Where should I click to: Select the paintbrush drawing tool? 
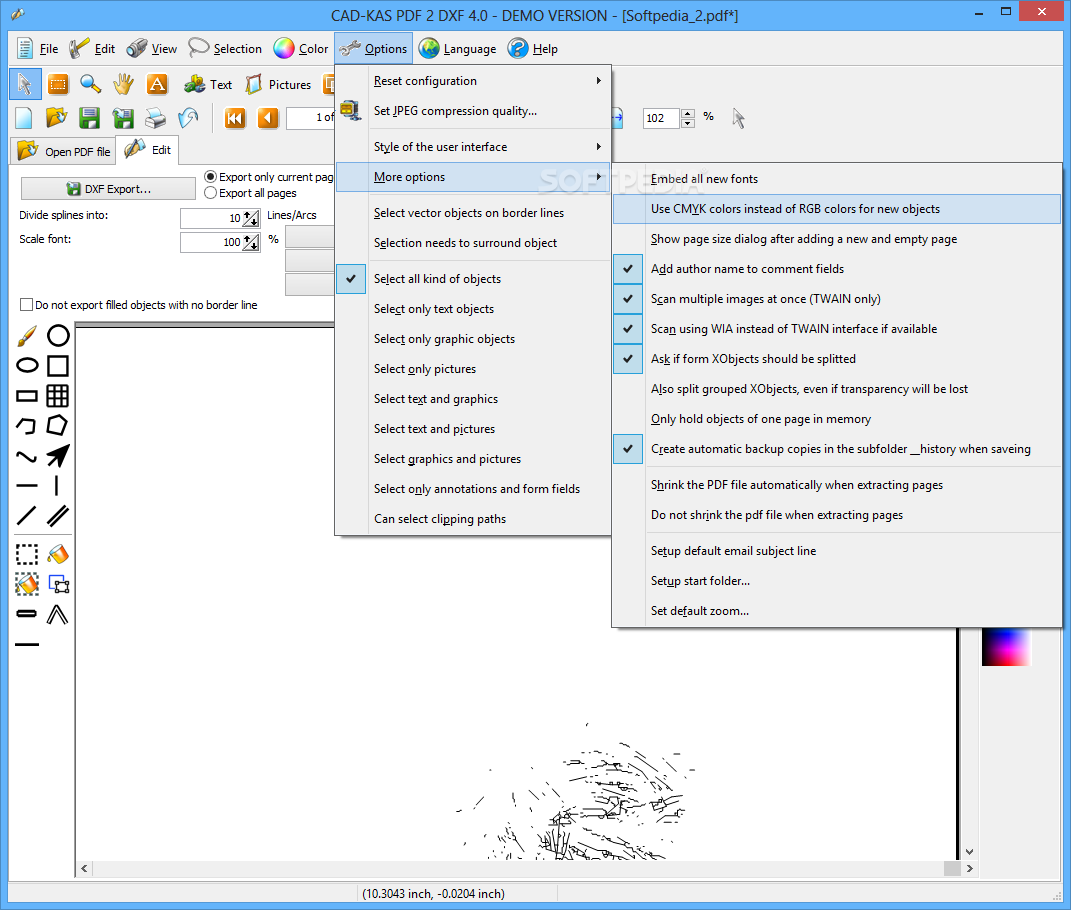click(27, 335)
